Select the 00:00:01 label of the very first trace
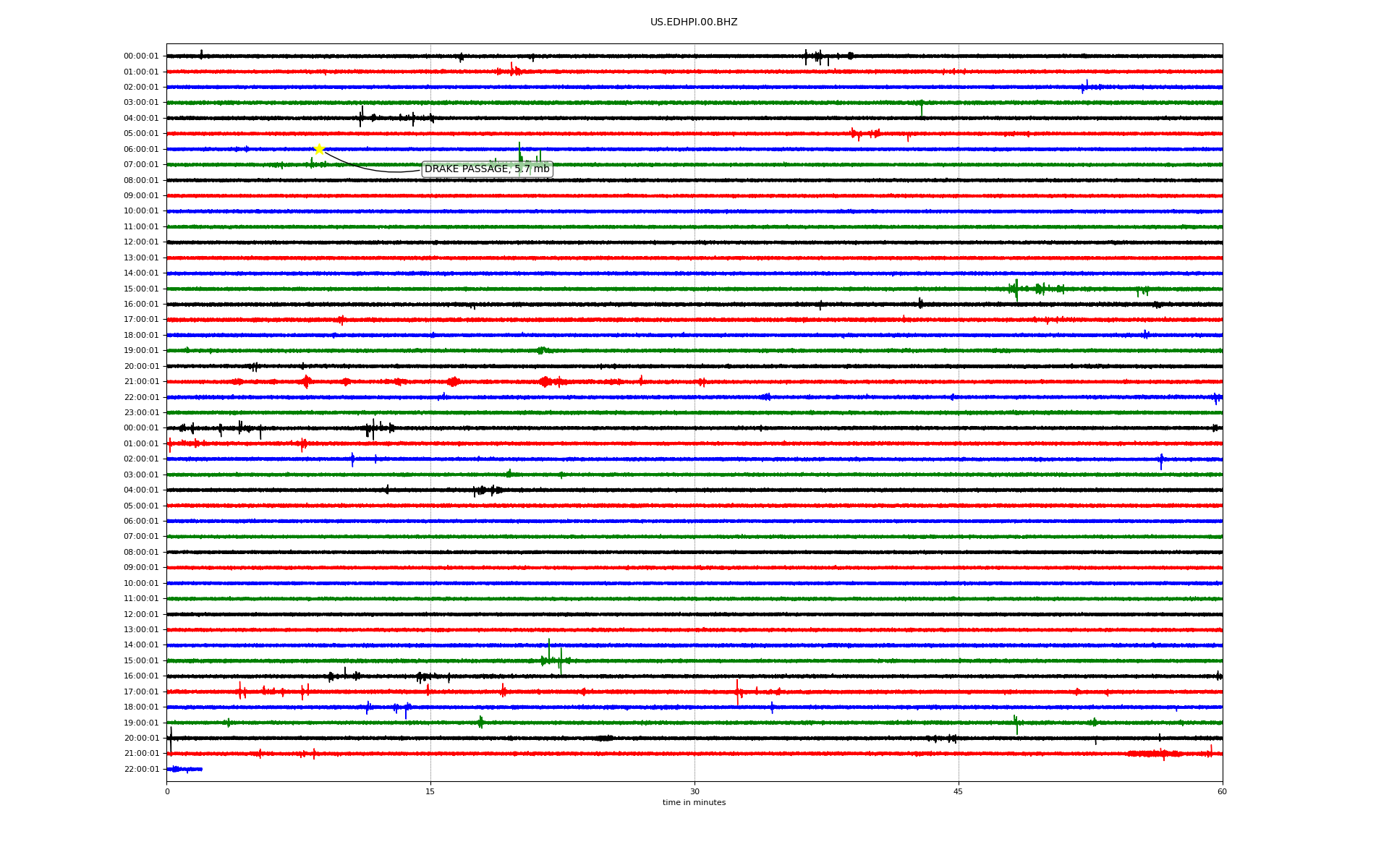This screenshot has height=868, width=1389. [x=141, y=56]
